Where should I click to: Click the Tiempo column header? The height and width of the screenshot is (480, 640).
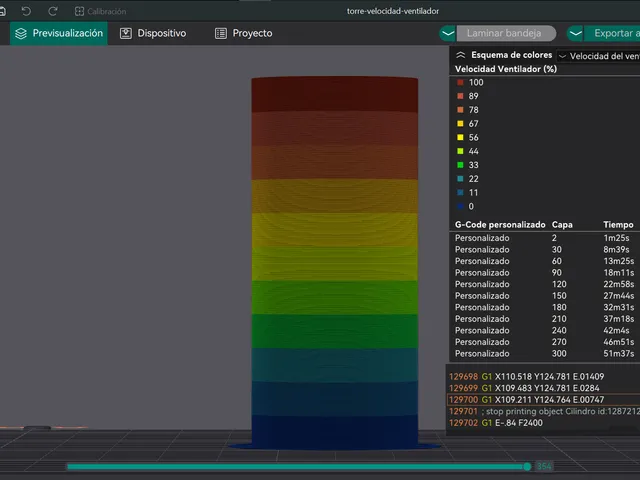click(x=618, y=225)
